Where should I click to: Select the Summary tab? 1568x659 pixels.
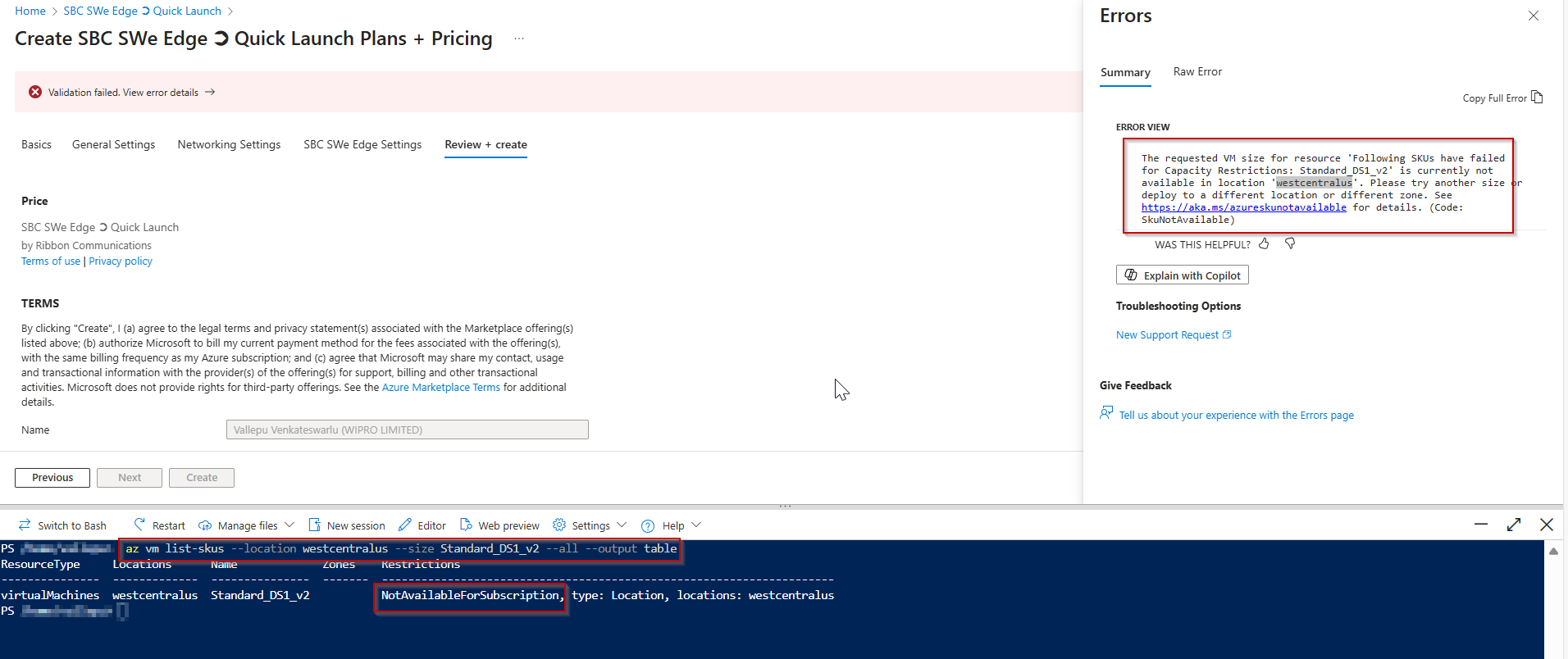click(x=1125, y=72)
